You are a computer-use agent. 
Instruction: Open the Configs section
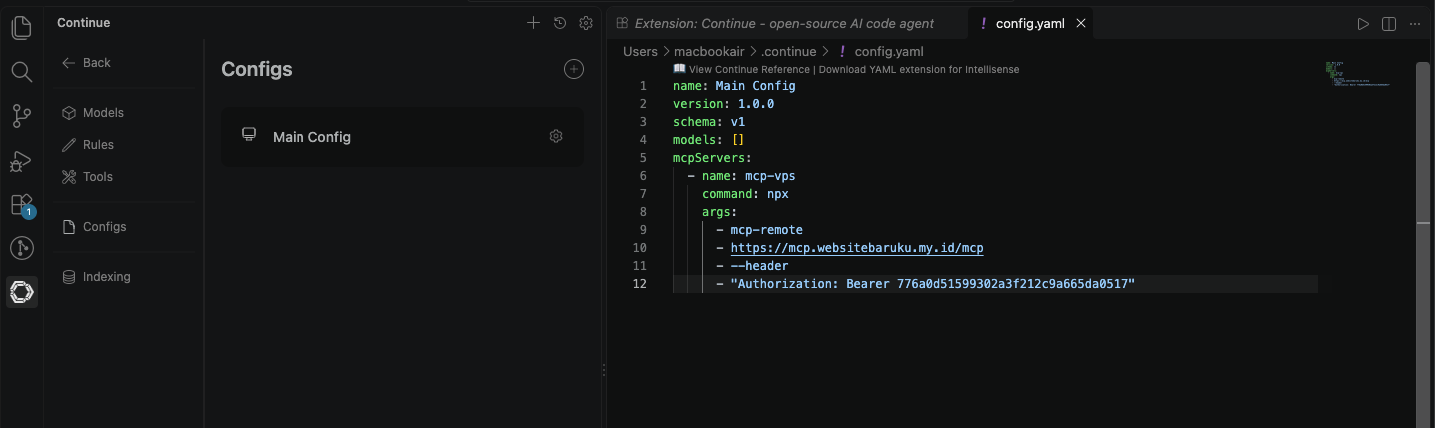(94, 227)
